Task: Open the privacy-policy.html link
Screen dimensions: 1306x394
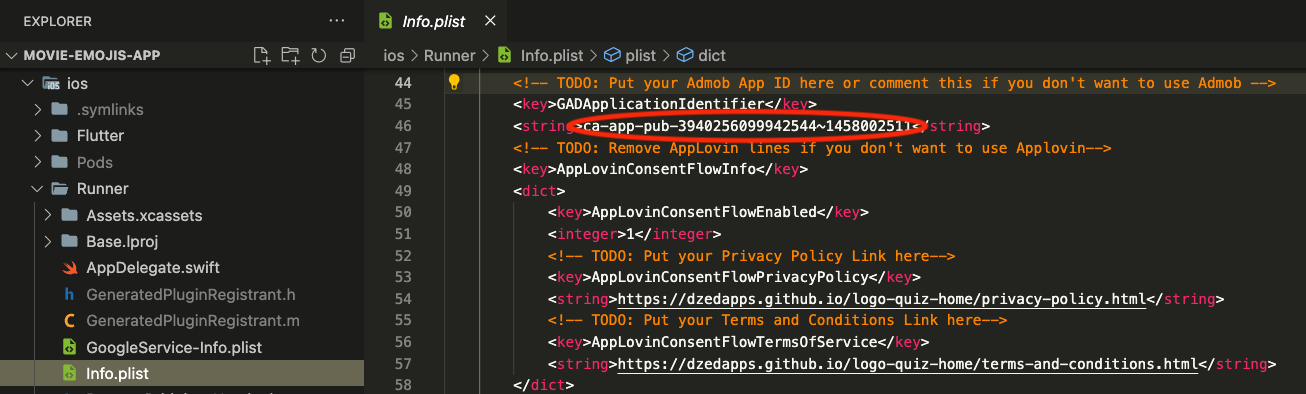Action: click(x=881, y=299)
